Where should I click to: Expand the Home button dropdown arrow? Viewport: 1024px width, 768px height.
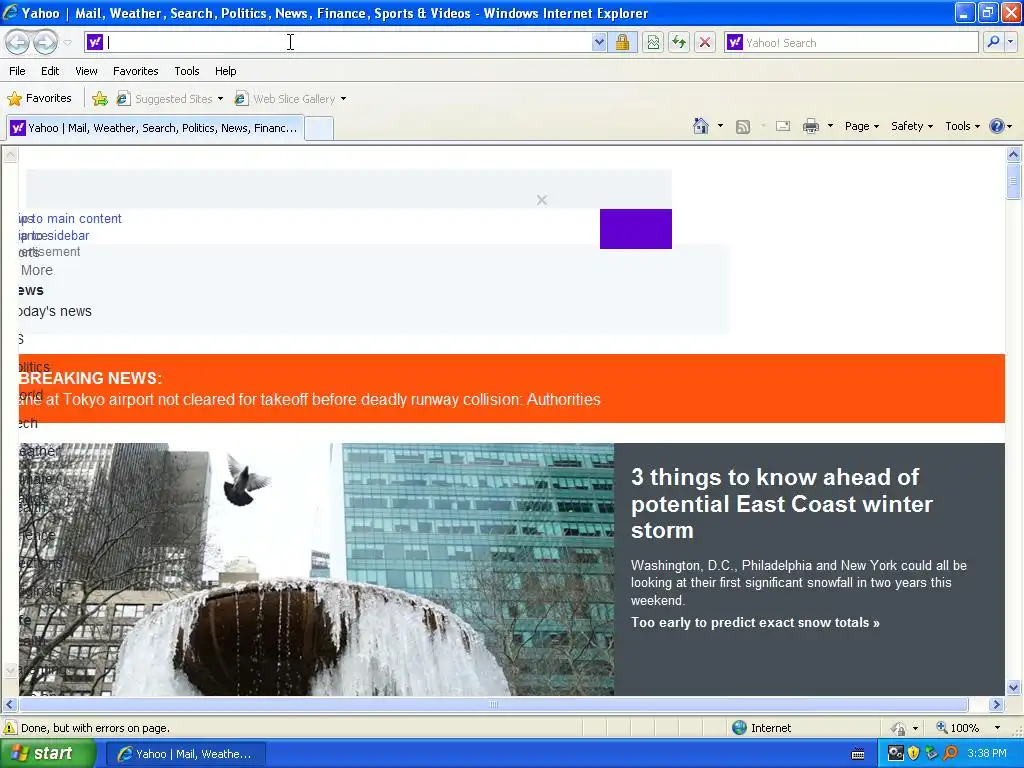coord(720,126)
